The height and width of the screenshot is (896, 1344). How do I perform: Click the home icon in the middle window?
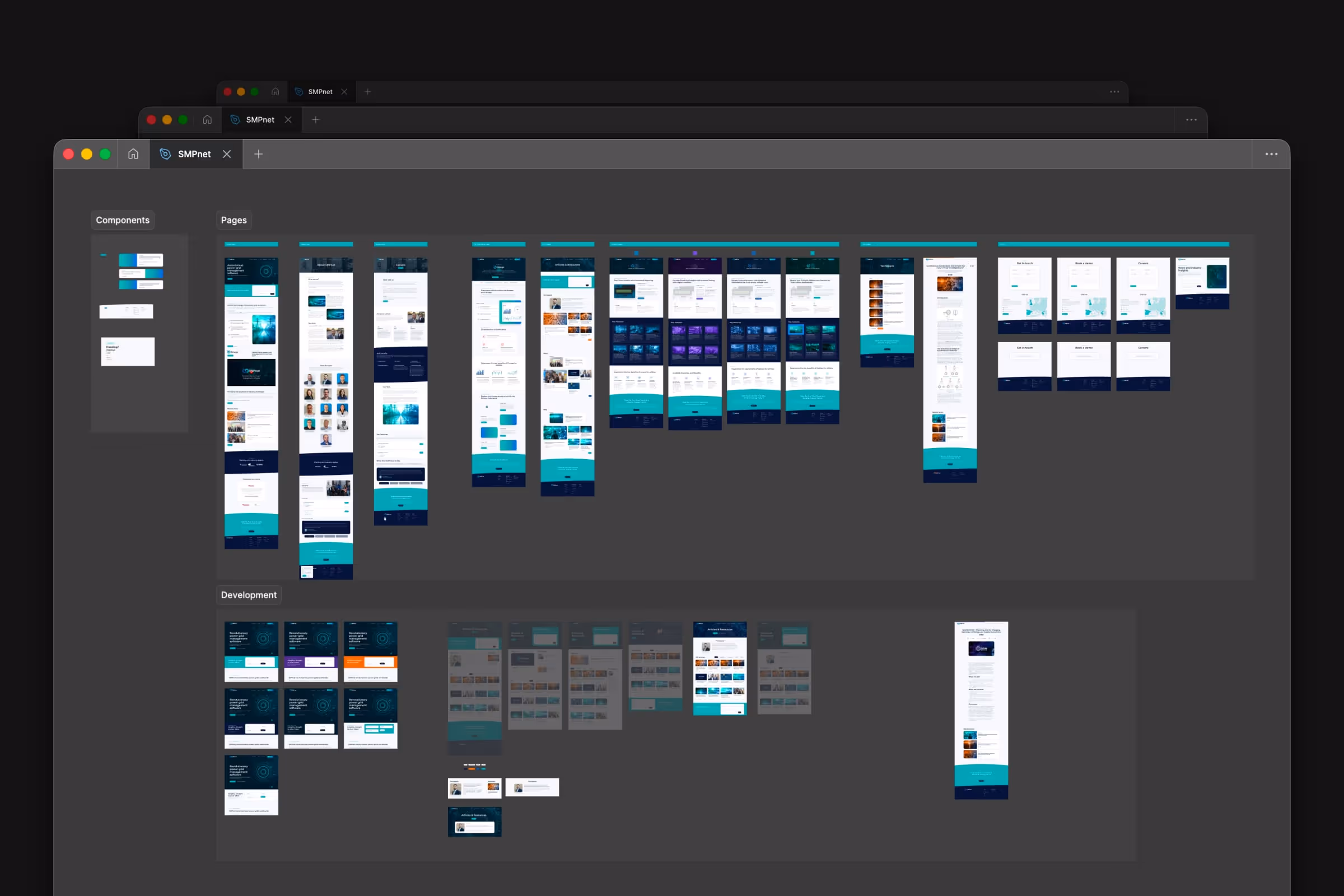click(x=207, y=120)
